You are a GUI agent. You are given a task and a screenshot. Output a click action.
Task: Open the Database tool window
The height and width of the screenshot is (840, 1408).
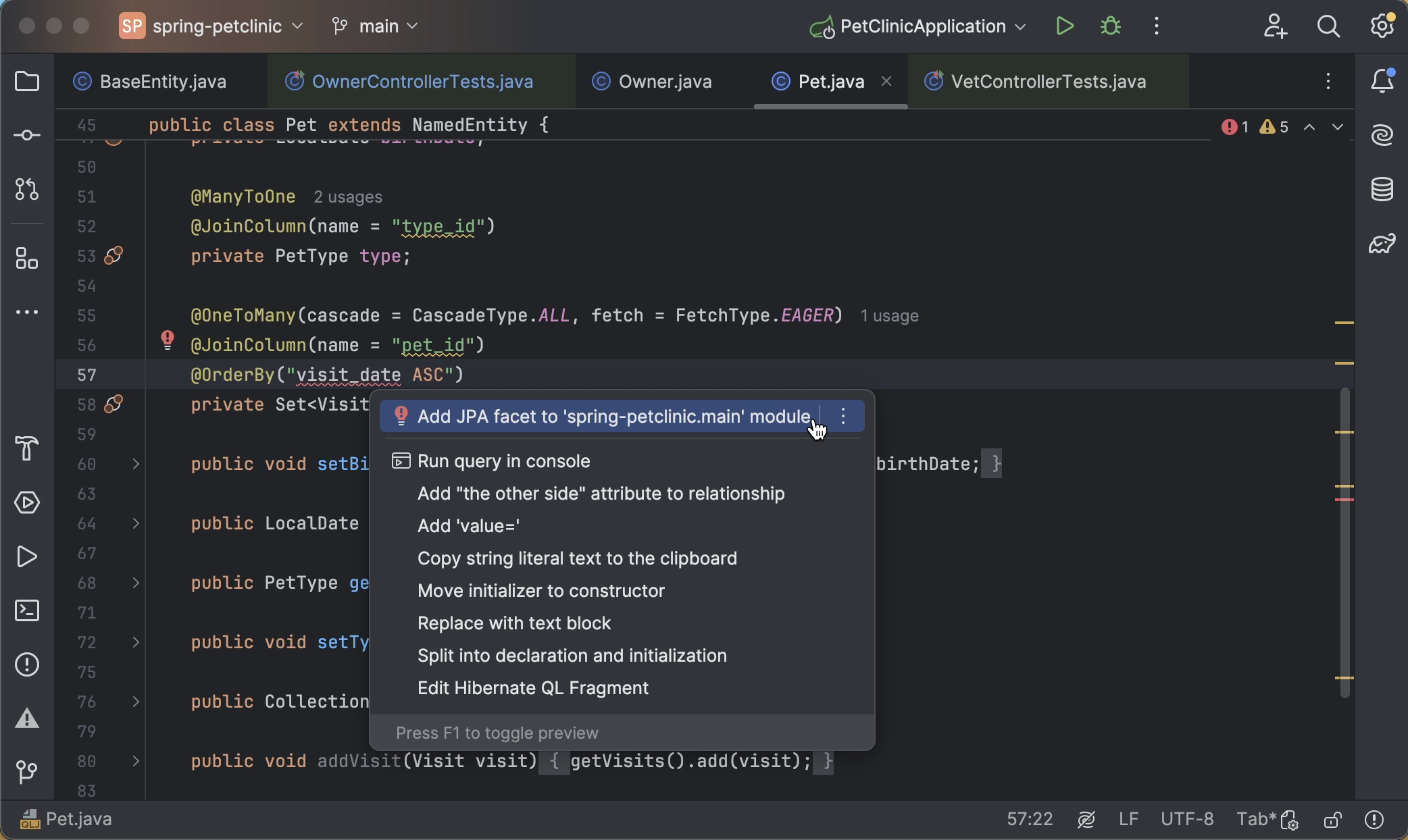pyautogui.click(x=1382, y=190)
